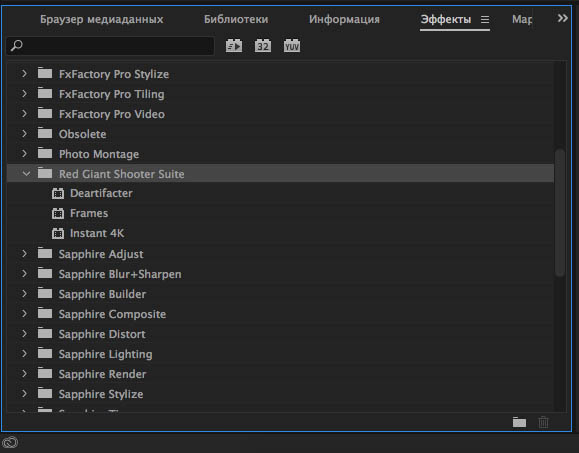Select the Obsolete folder label
The height and width of the screenshot is (453, 579).
coord(82,134)
